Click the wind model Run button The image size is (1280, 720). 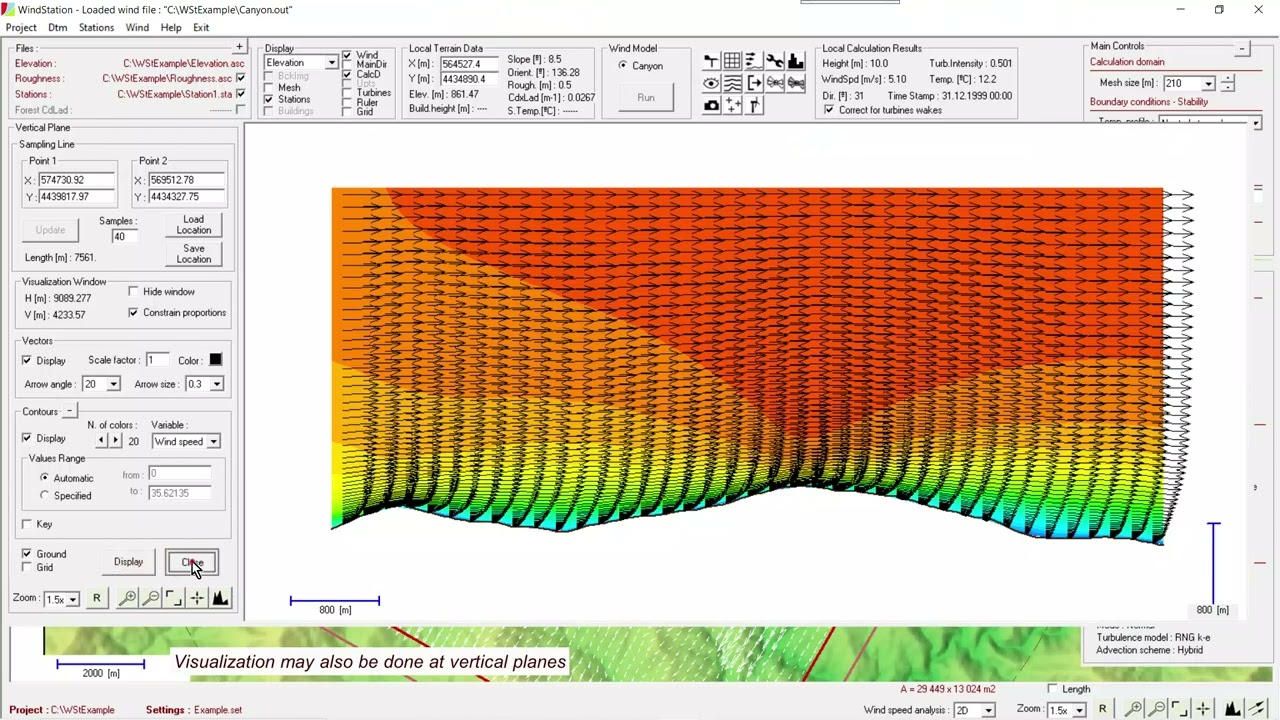tap(646, 97)
